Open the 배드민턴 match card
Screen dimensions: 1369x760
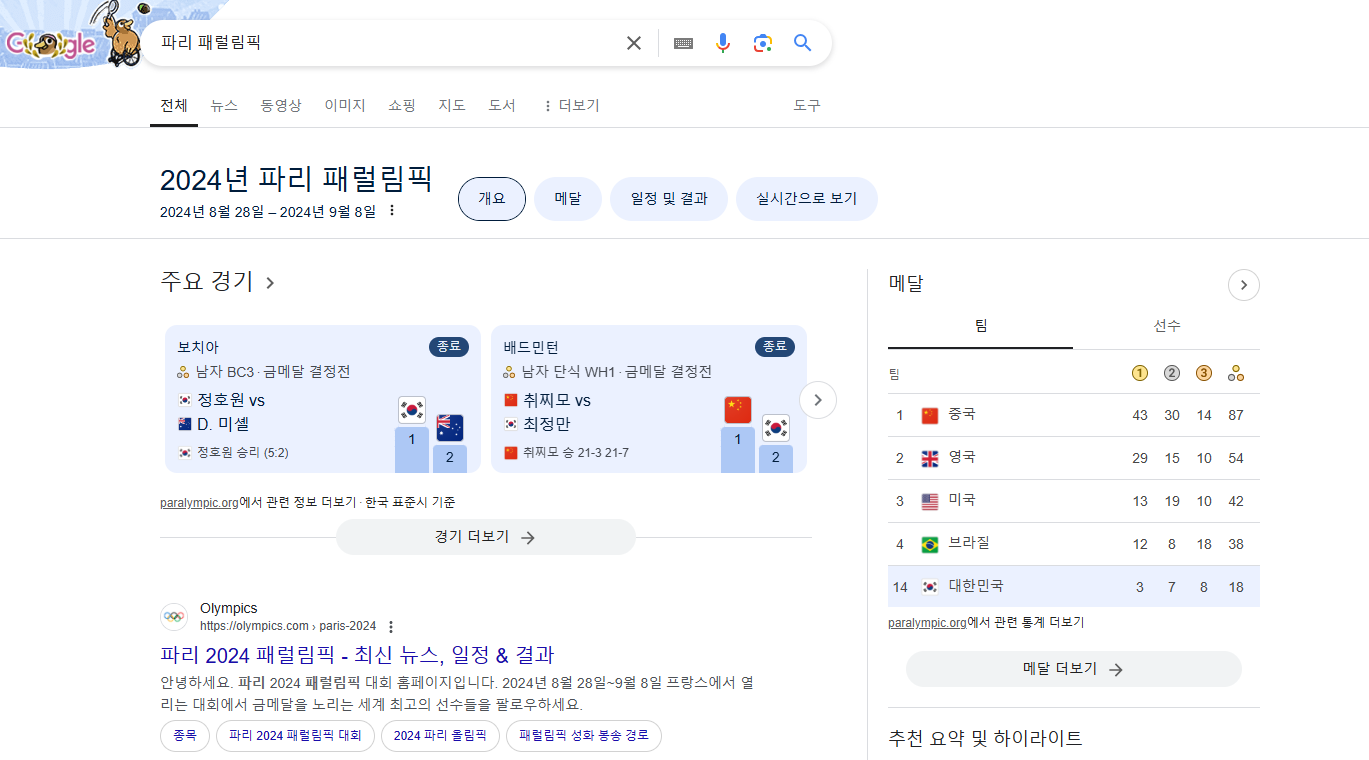click(649, 399)
